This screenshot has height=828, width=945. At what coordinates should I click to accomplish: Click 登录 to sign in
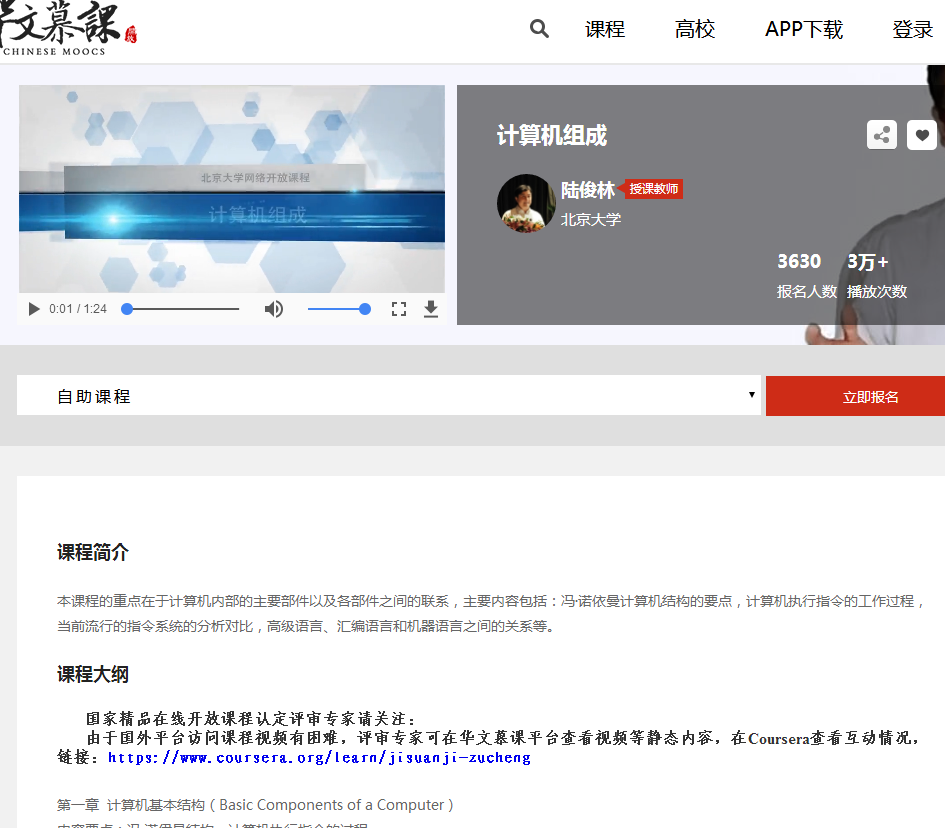[912, 30]
